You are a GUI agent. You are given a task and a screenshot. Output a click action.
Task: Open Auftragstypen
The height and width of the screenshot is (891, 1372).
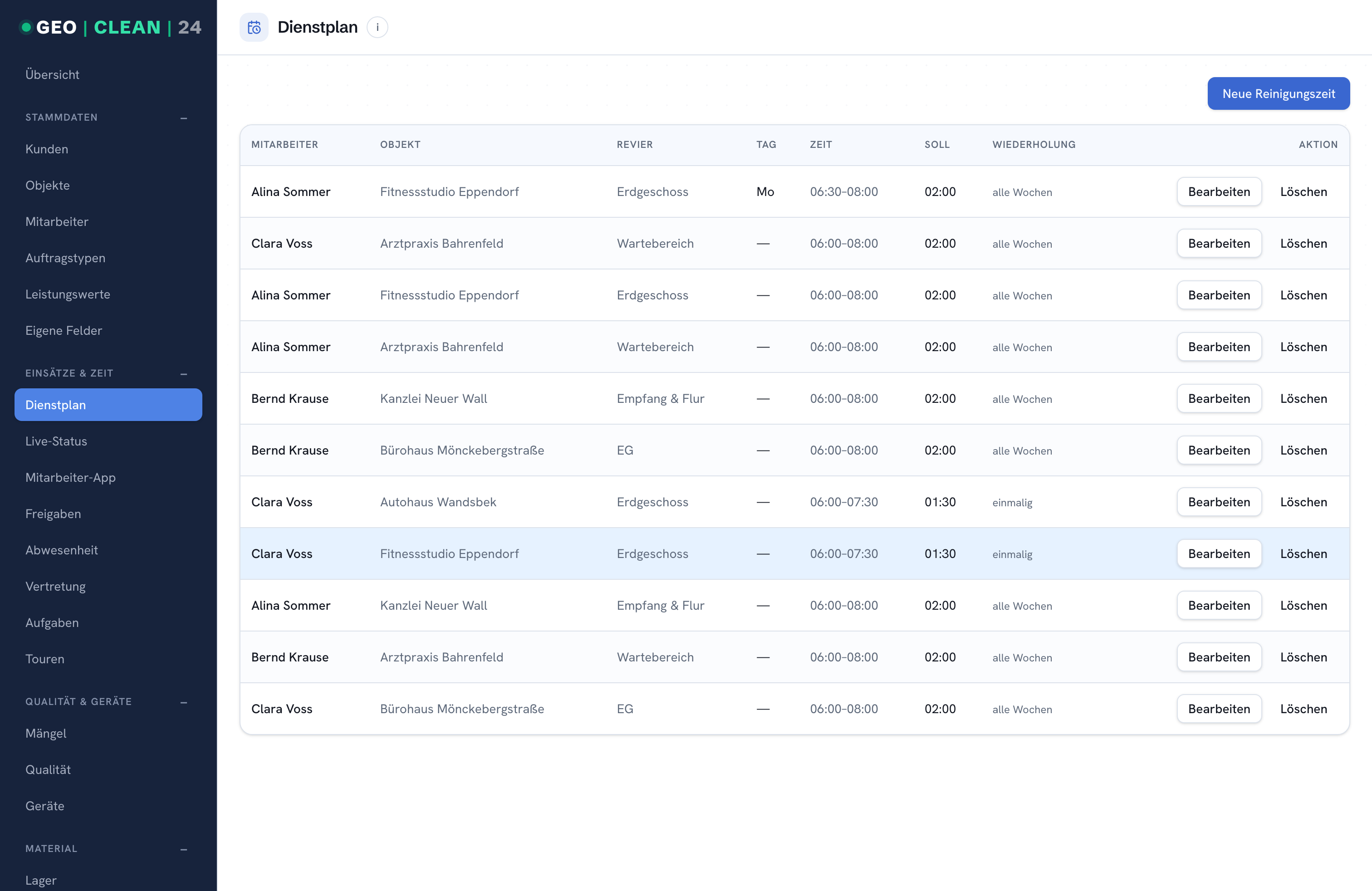pyautogui.click(x=108, y=258)
